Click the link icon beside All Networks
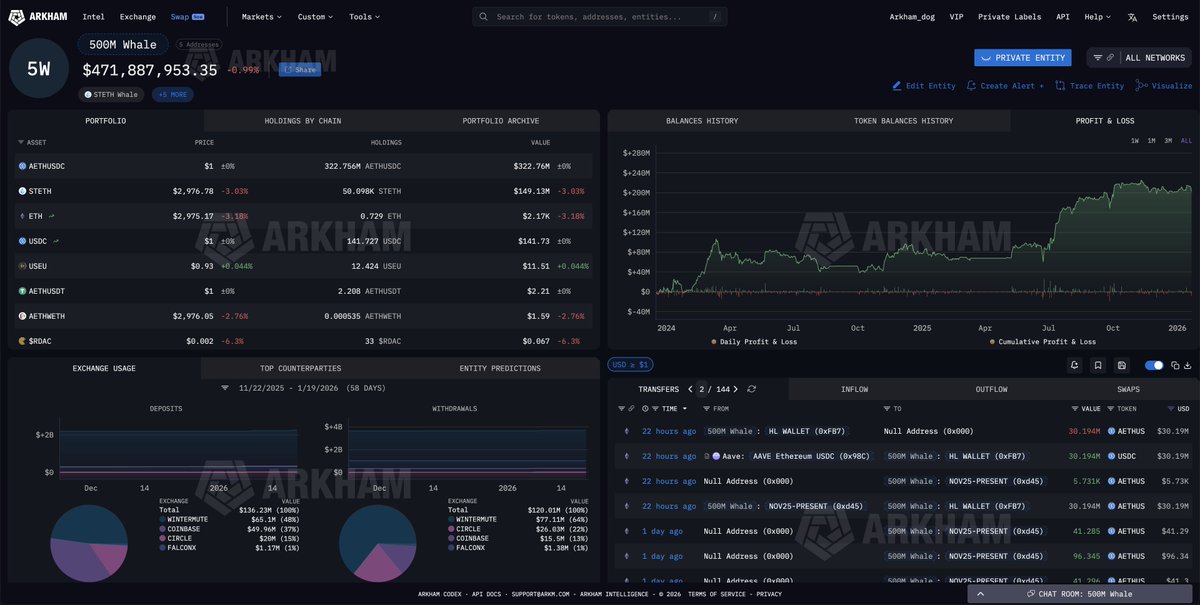This screenshot has width=1200, height=605. [1110, 58]
